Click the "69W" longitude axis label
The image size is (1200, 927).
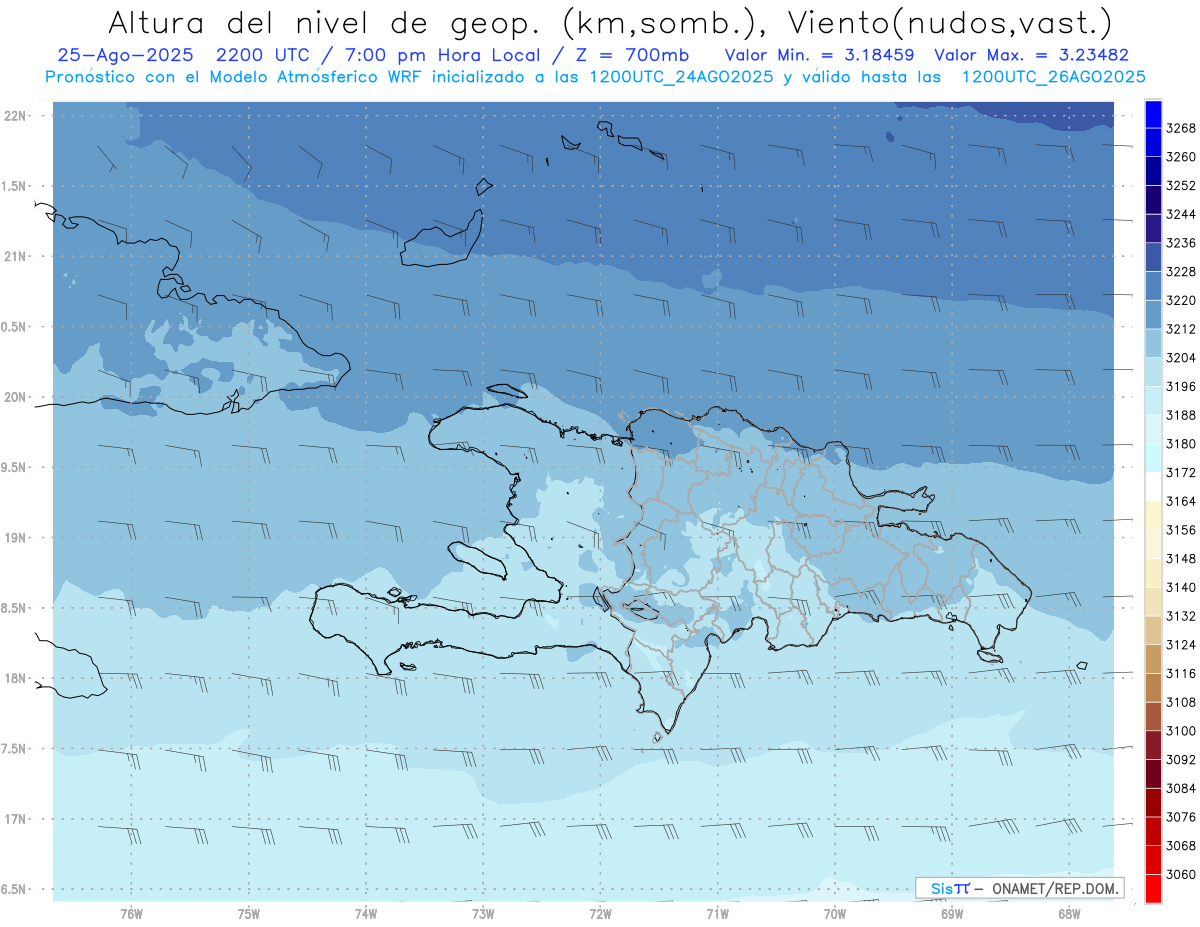(952, 913)
